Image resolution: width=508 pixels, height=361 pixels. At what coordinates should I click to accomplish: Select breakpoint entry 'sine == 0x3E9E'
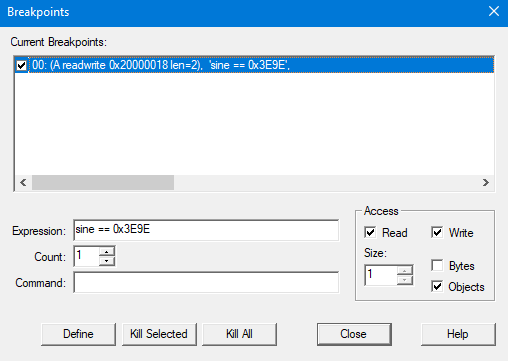261,65
